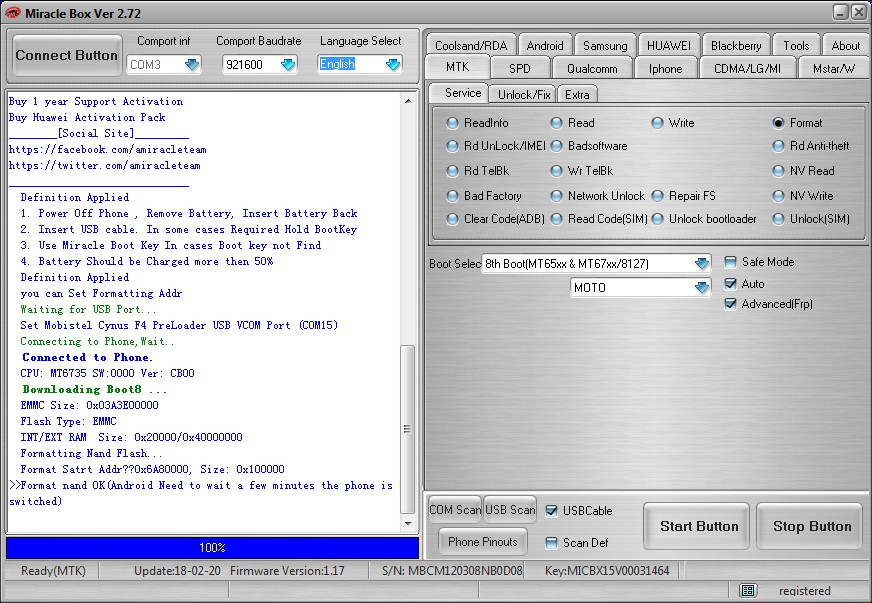
Task: Click the status bar registered indicator icon
Action: coord(747,590)
